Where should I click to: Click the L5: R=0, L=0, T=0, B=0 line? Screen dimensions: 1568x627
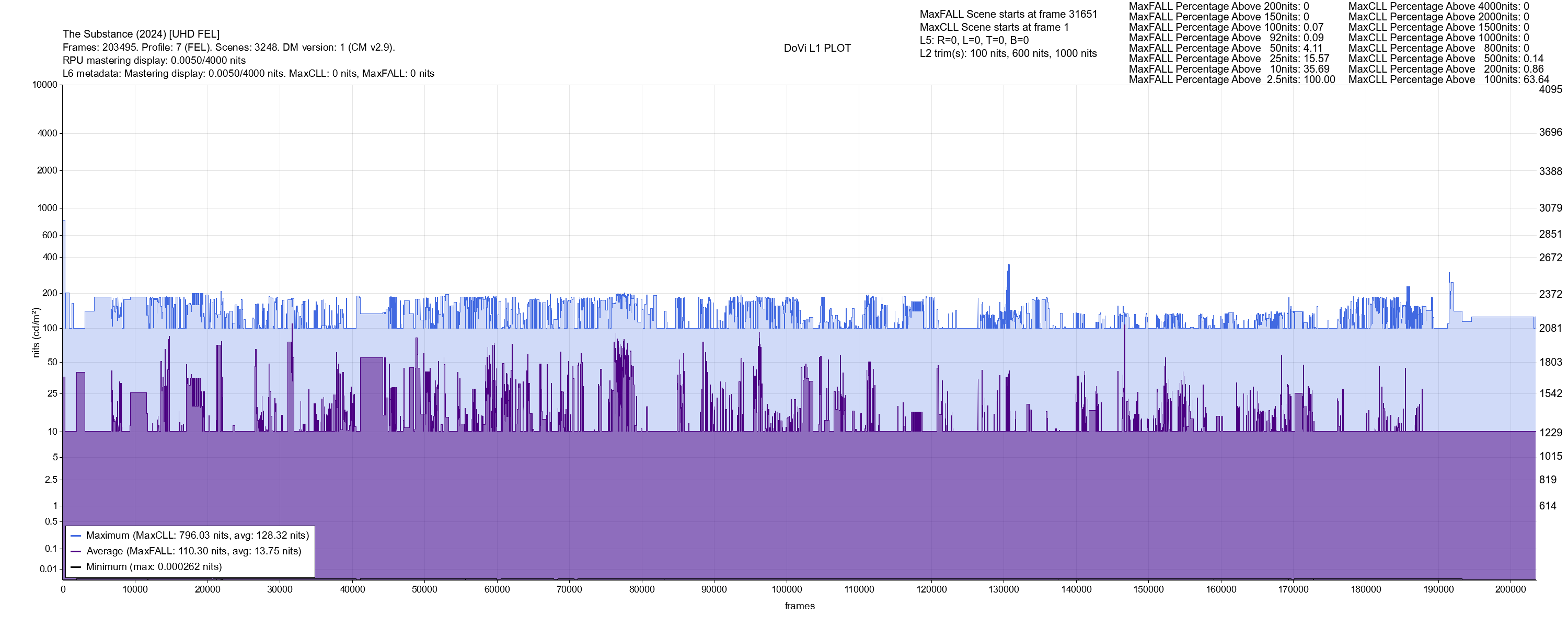pyautogui.click(x=974, y=40)
